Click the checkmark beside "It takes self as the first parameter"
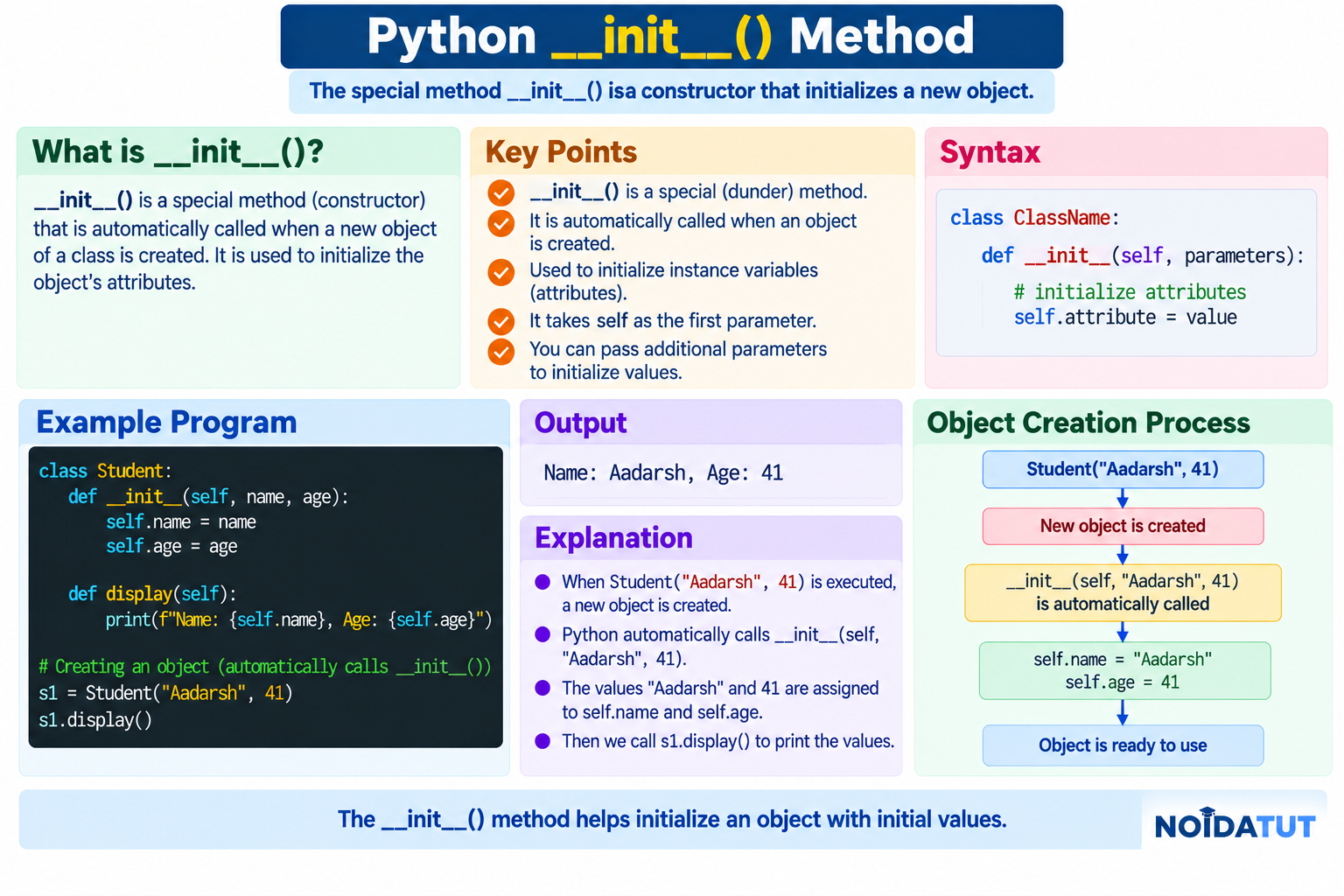 [x=501, y=322]
